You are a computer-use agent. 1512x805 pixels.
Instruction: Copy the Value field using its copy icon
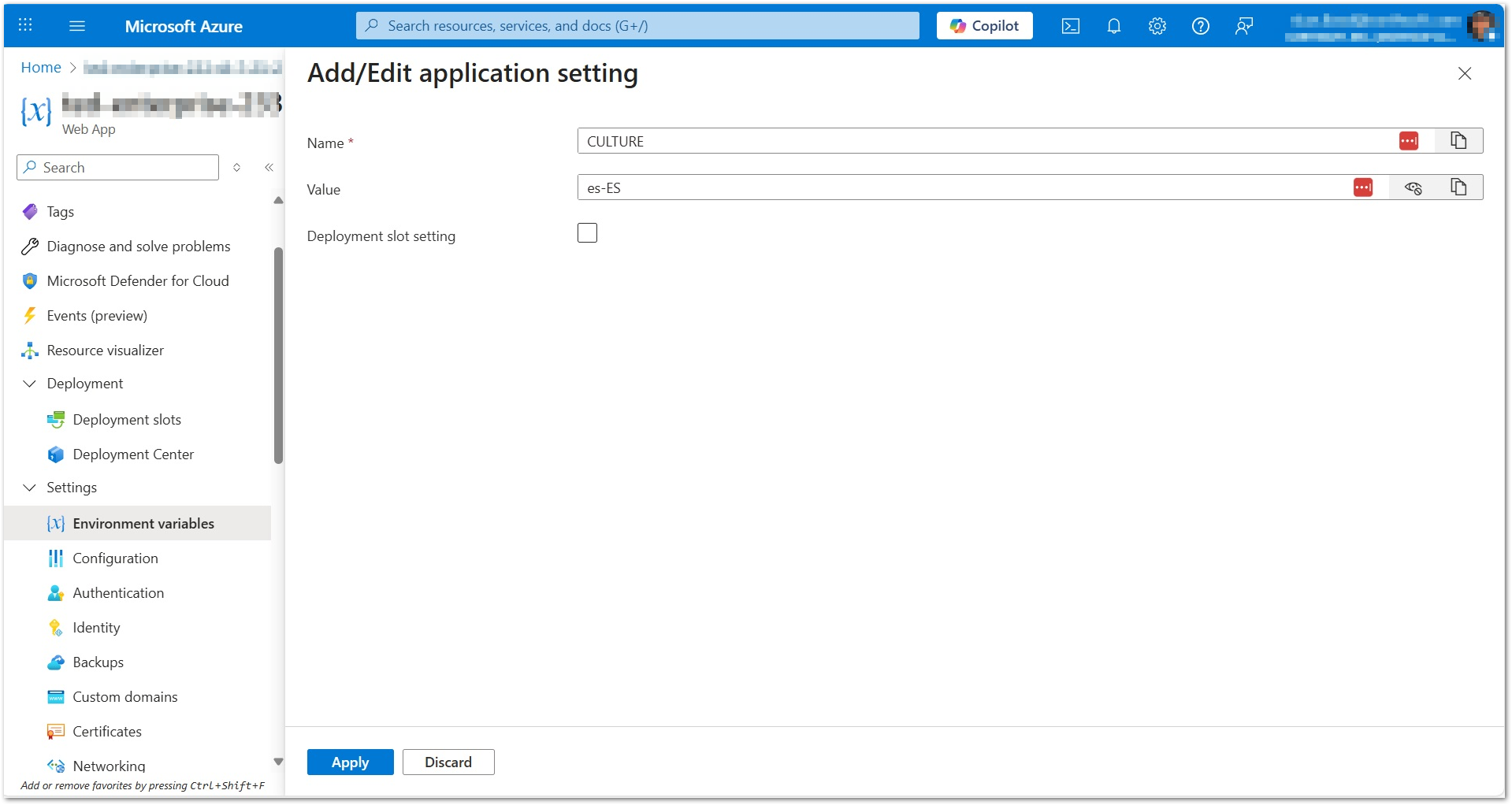pyautogui.click(x=1458, y=187)
